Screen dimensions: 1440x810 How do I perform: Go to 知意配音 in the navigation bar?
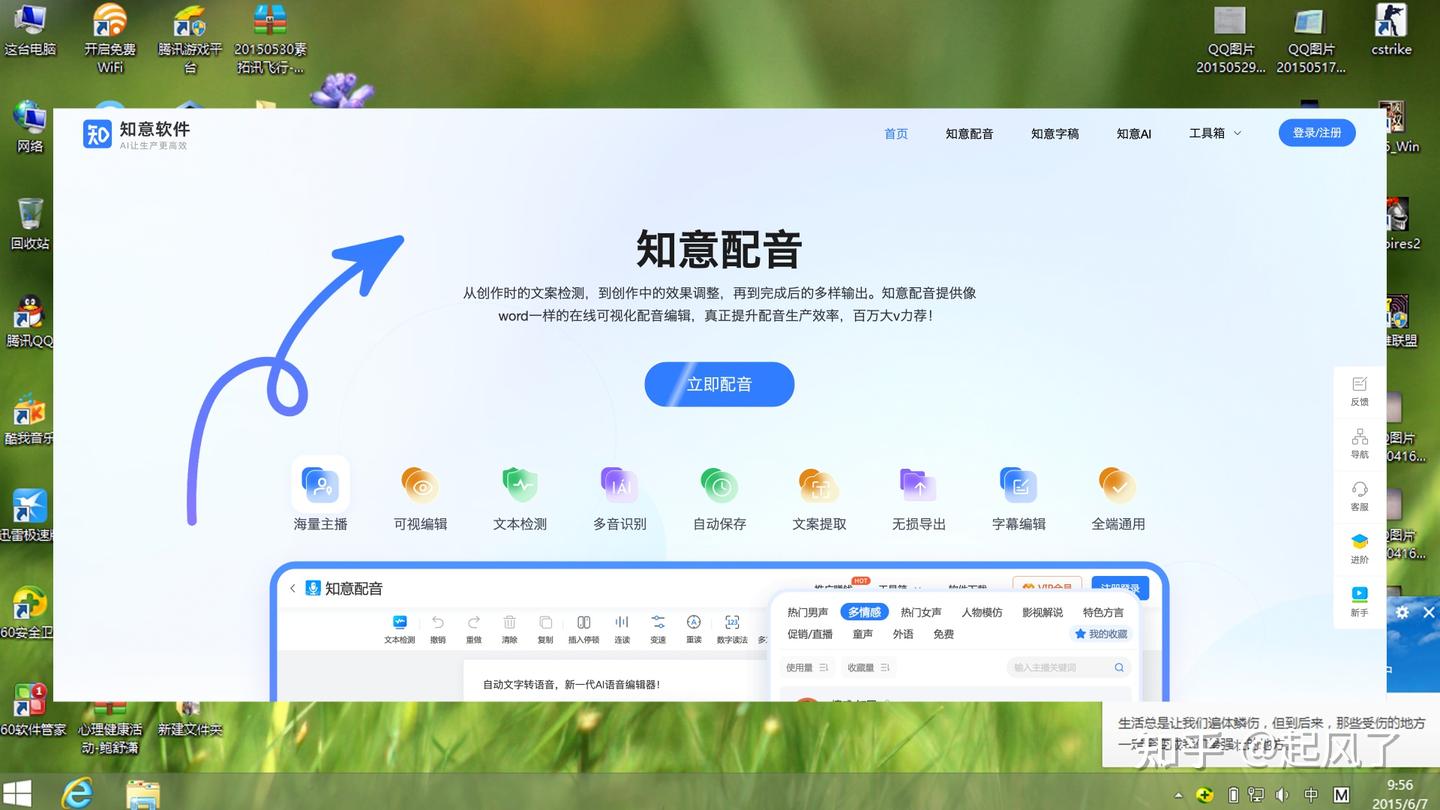[x=969, y=133]
